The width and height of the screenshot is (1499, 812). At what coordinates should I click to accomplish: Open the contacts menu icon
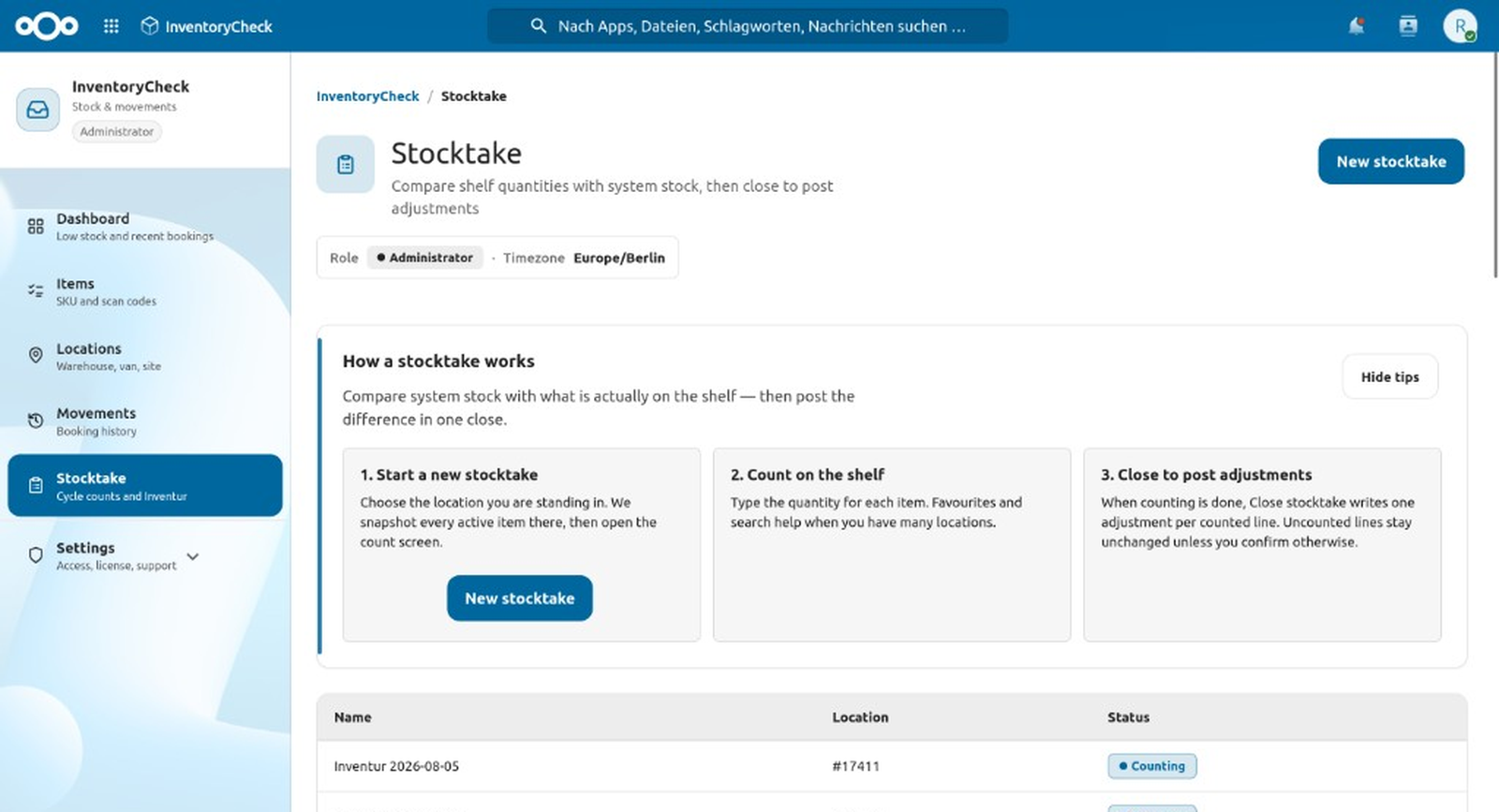[1408, 26]
